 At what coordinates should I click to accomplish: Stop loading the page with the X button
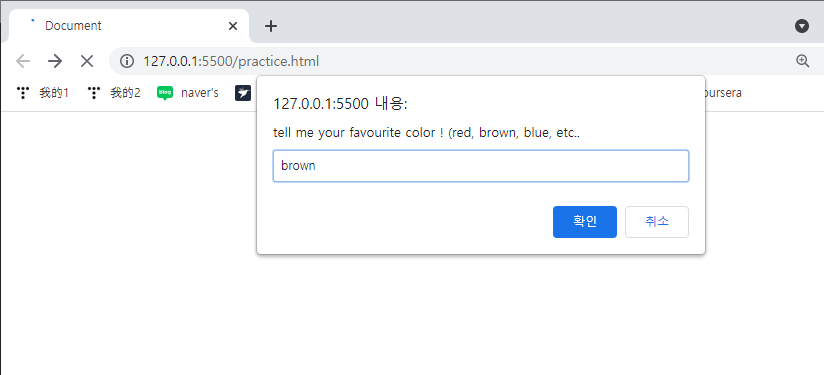[x=87, y=61]
